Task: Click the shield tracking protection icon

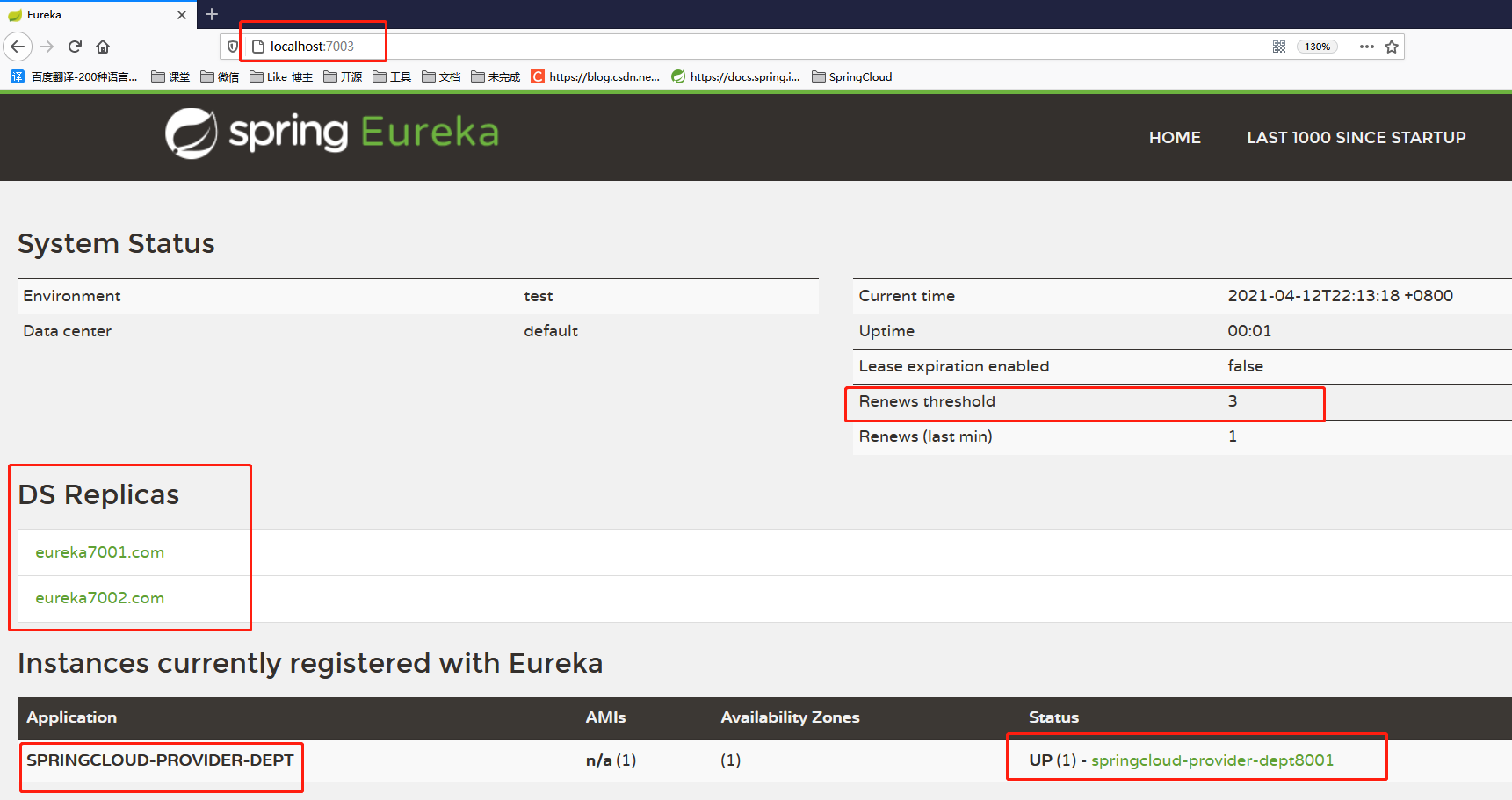Action: [233, 47]
